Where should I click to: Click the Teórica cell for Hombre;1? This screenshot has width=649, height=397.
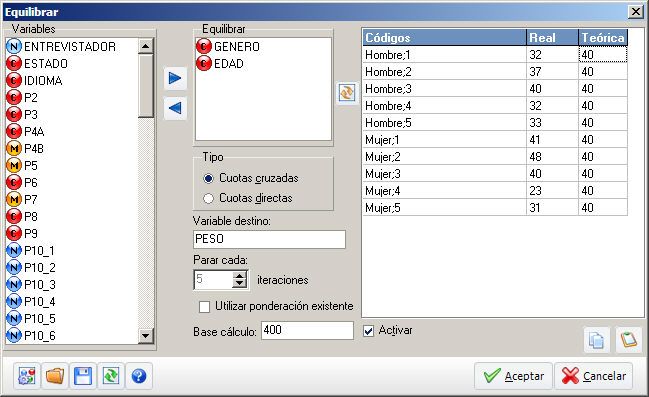[x=603, y=54]
